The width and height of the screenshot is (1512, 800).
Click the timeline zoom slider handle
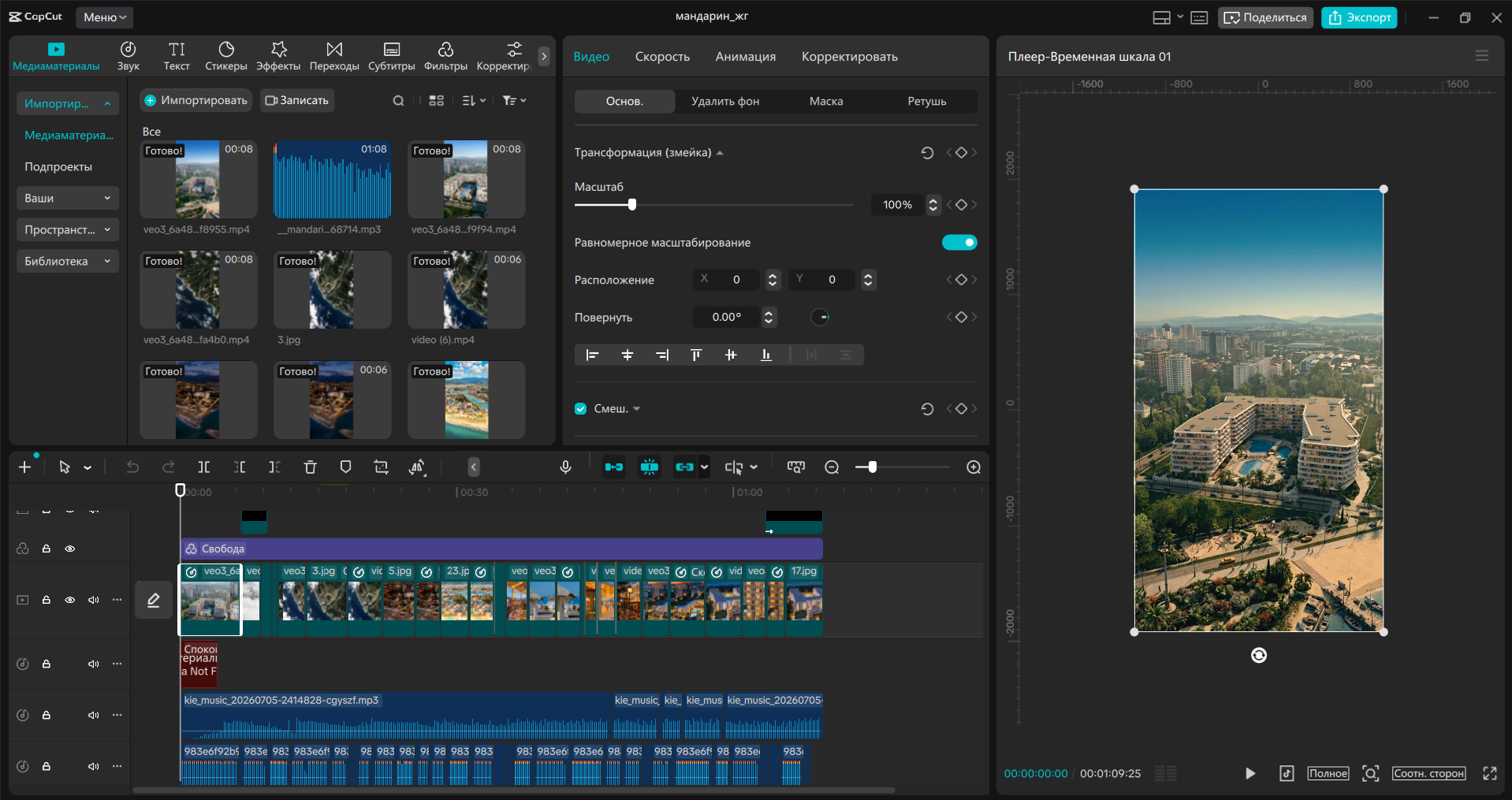872,467
